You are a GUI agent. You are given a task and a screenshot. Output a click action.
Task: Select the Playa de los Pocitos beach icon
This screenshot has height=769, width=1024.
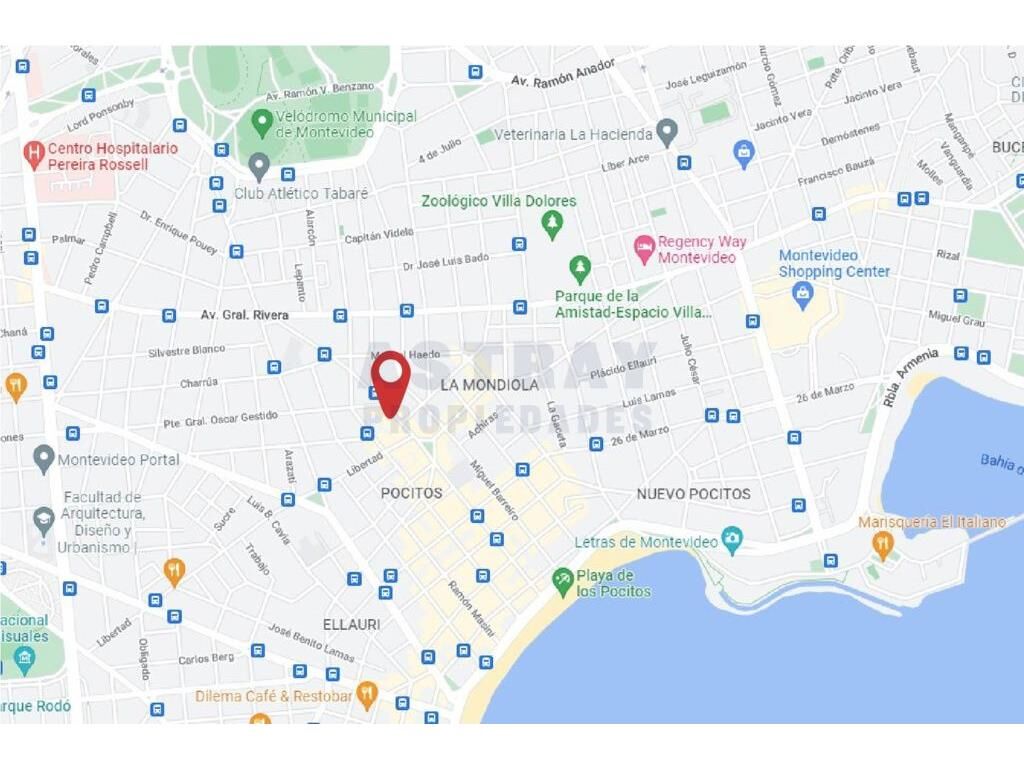coord(562,583)
